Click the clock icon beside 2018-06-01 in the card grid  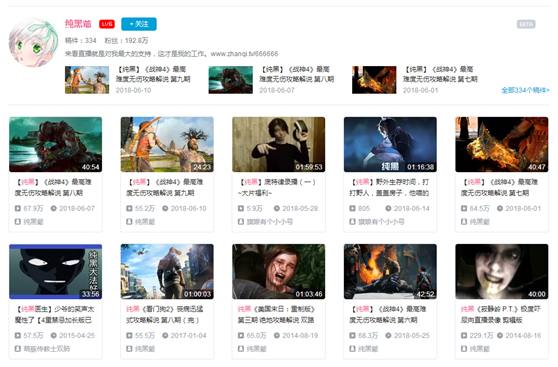[x=500, y=208]
